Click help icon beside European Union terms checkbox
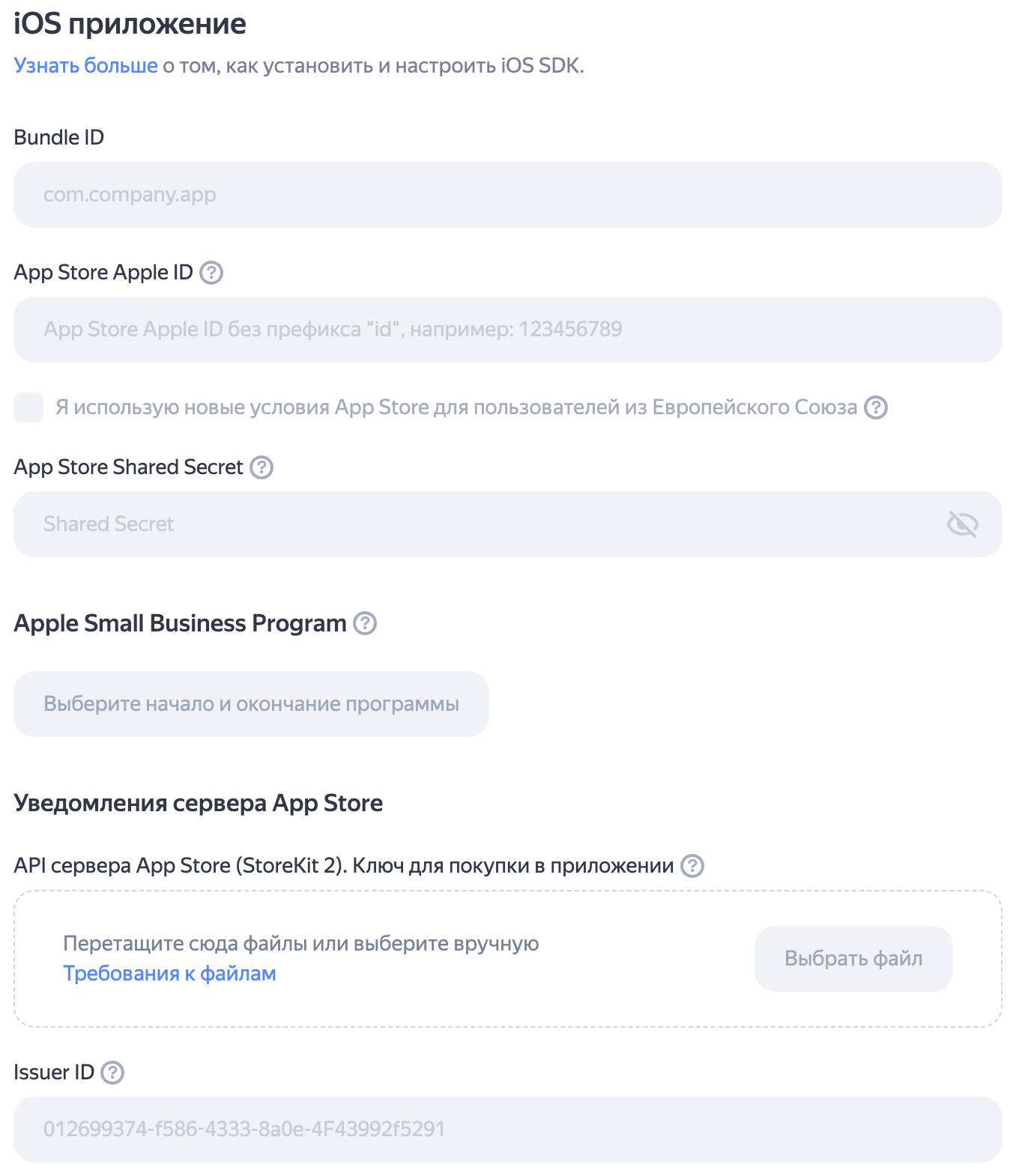 (x=876, y=407)
